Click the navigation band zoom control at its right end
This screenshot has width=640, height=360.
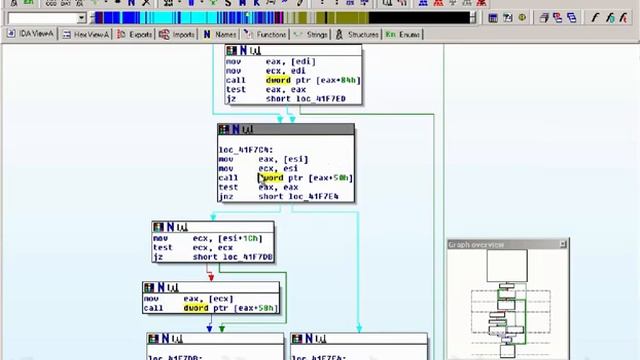click(473, 18)
